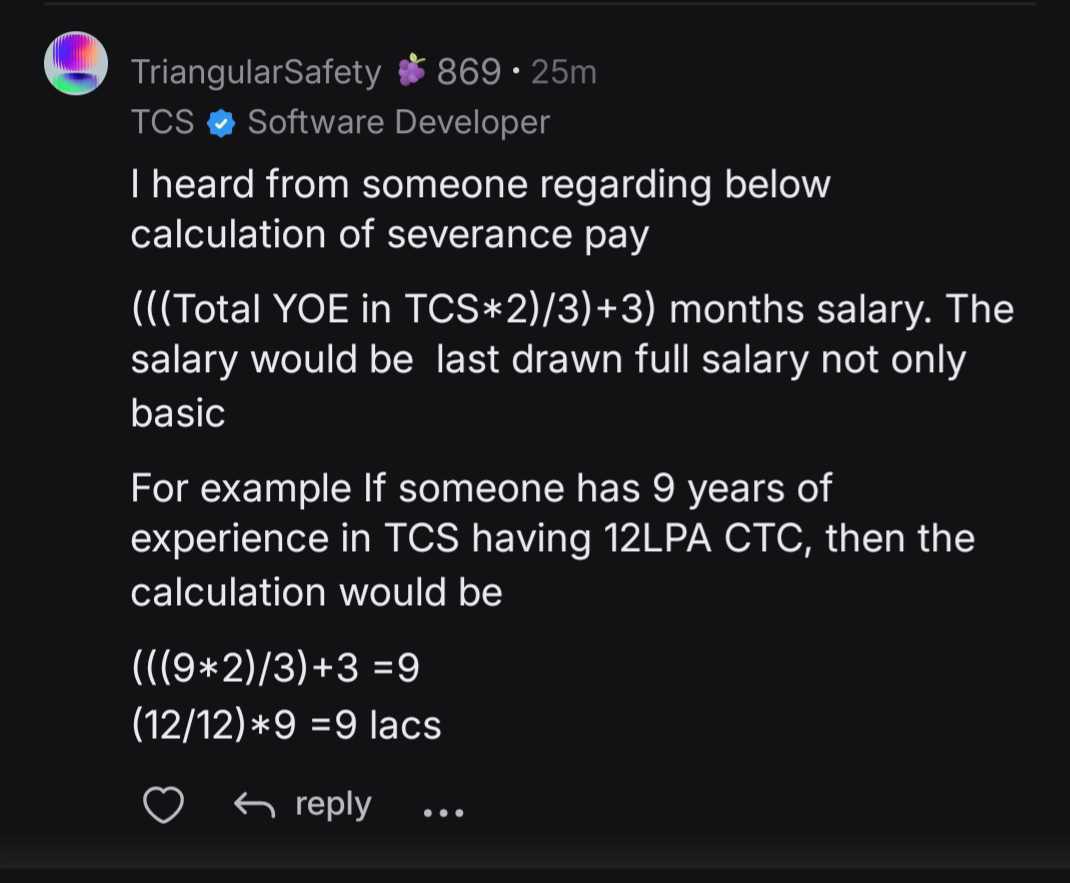
Task: Click the "For example If someone has 9 years" line
Action: [x=481, y=488]
